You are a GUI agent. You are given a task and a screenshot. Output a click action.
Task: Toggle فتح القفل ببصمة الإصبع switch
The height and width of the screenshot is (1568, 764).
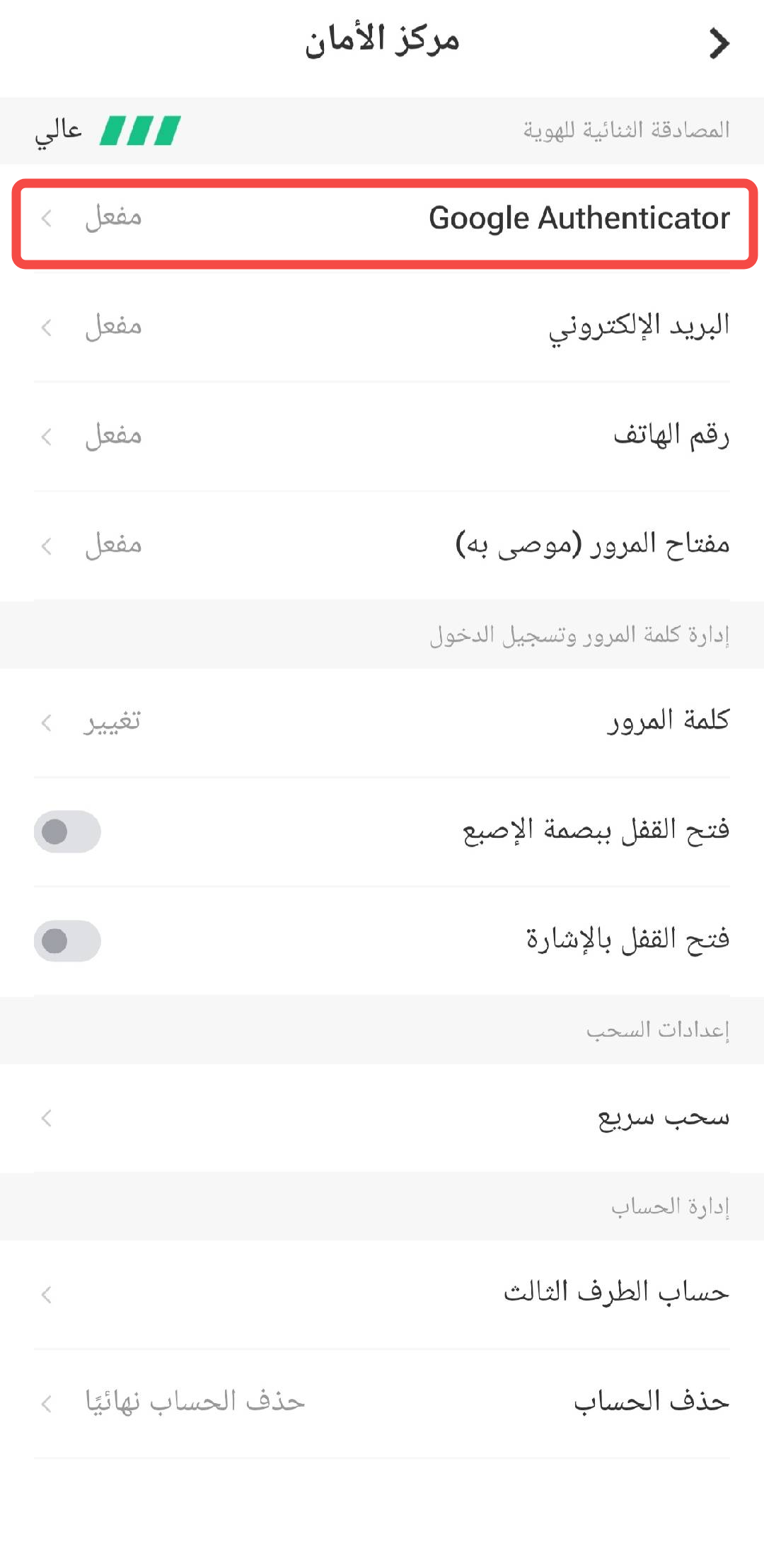[67, 831]
